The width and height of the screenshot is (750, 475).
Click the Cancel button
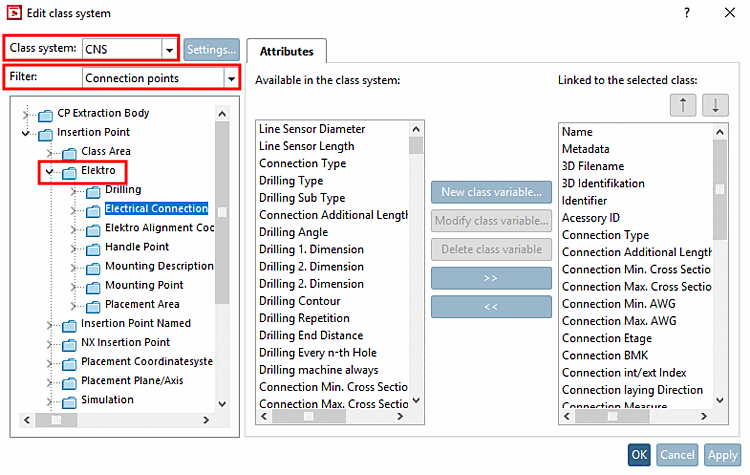pyautogui.click(x=677, y=455)
